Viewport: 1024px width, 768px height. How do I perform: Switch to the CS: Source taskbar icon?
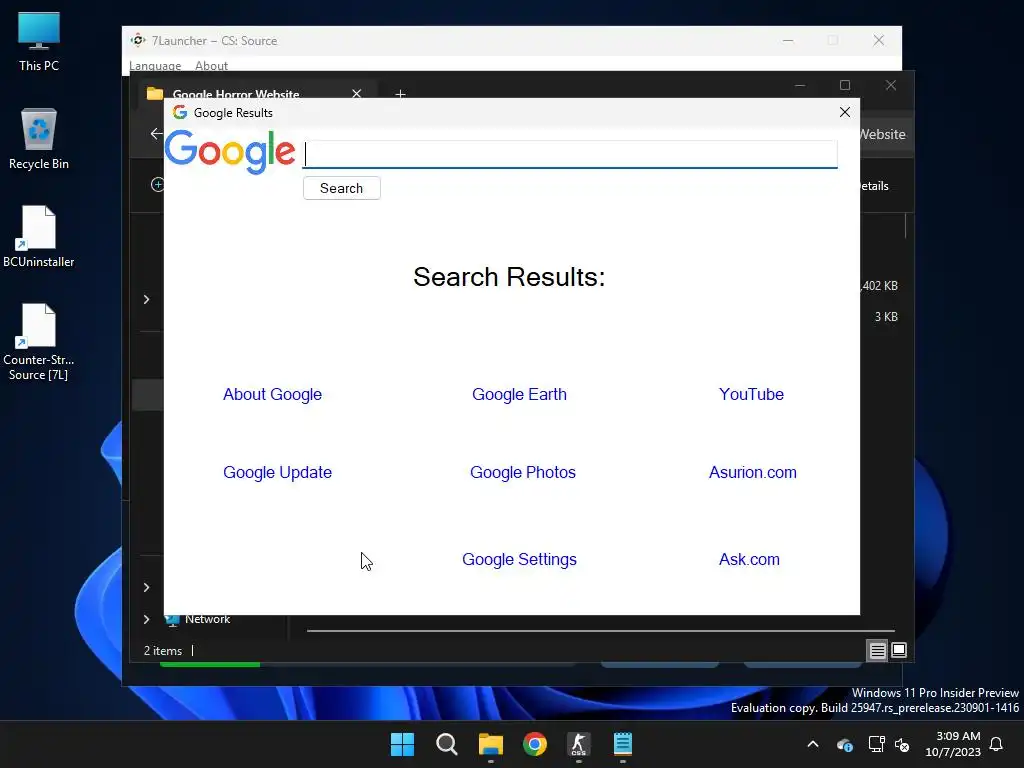tap(579, 744)
